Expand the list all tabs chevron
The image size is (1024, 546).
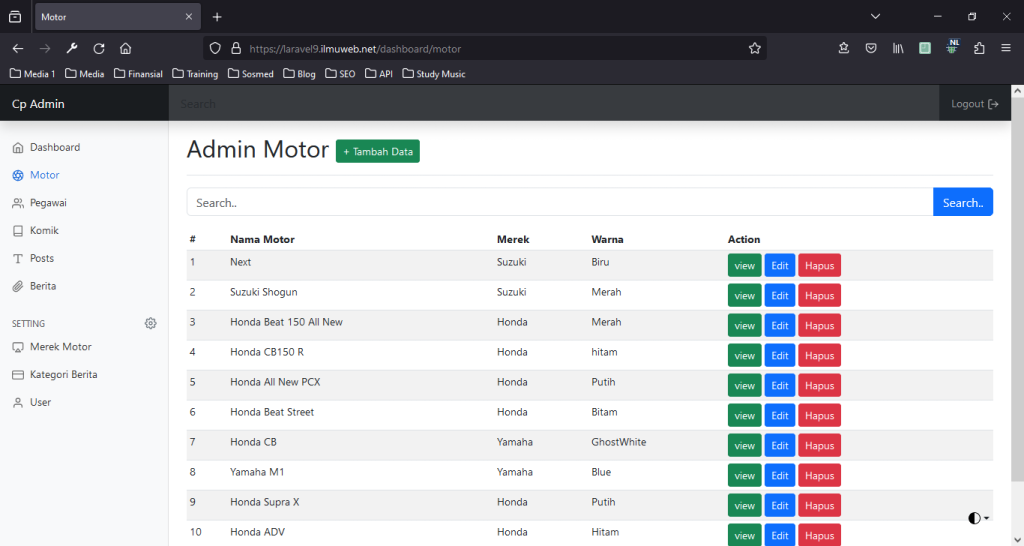pos(875,17)
